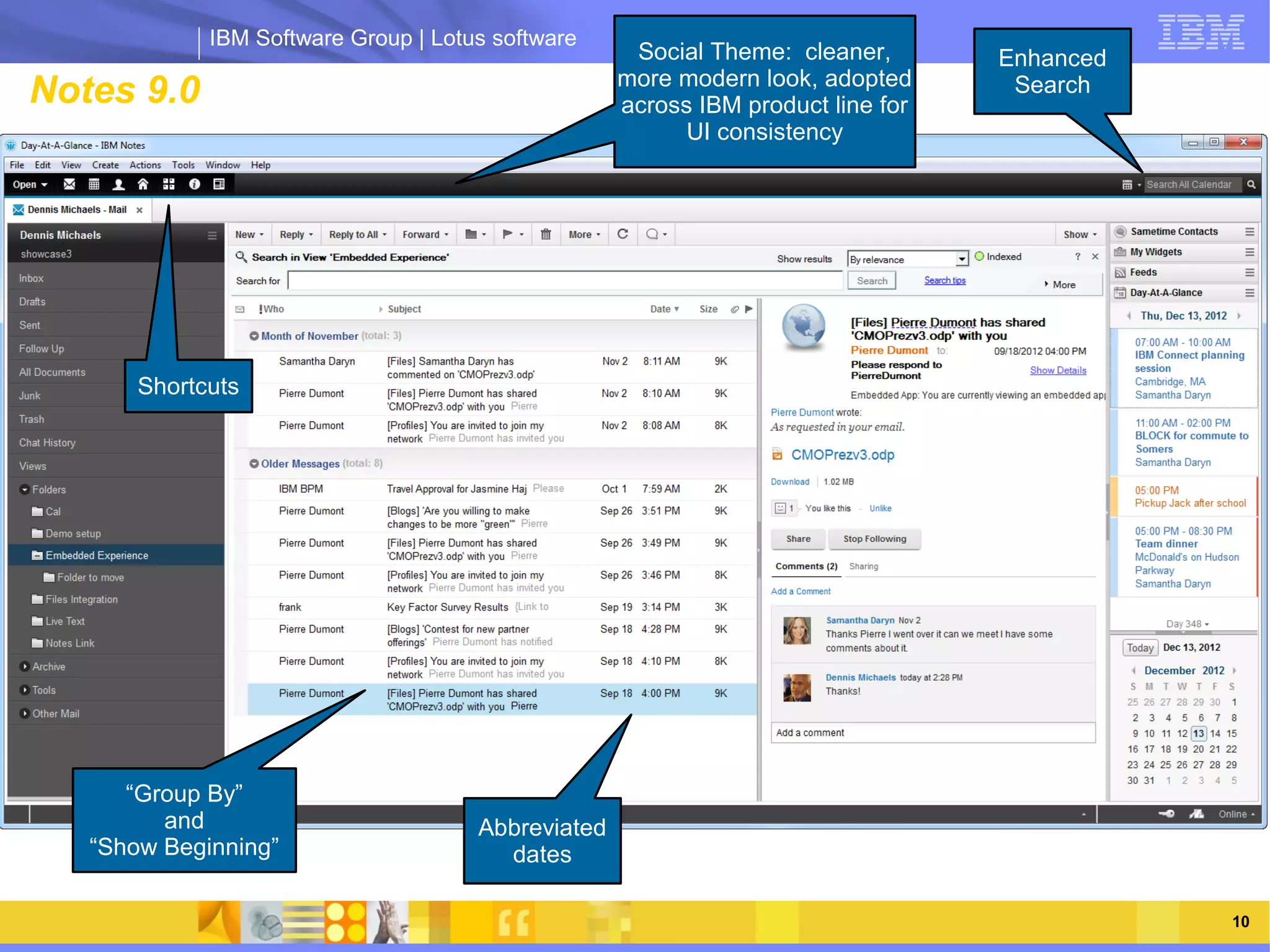
Task: Click in the Search for input field
Action: tap(565, 281)
